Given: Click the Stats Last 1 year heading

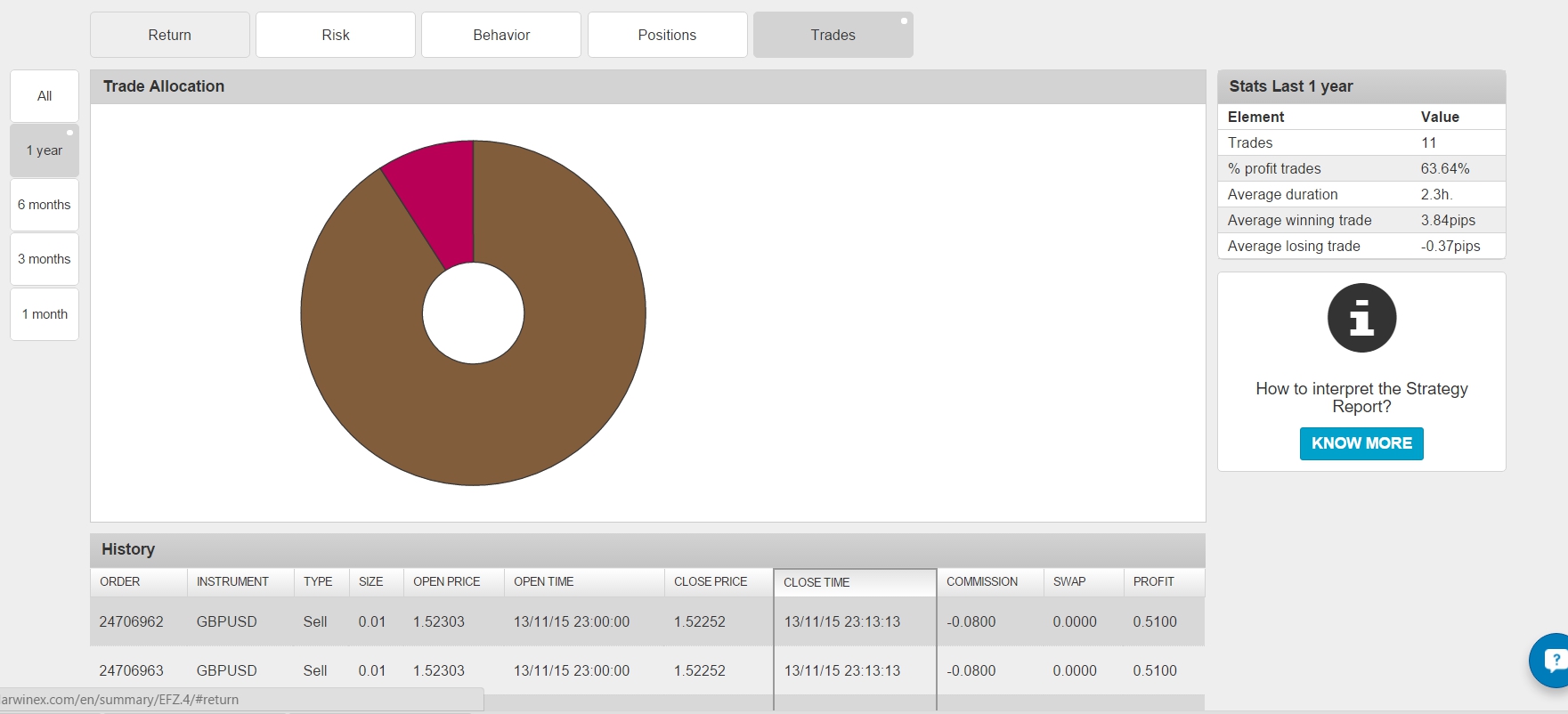Looking at the screenshot, I should (1290, 86).
